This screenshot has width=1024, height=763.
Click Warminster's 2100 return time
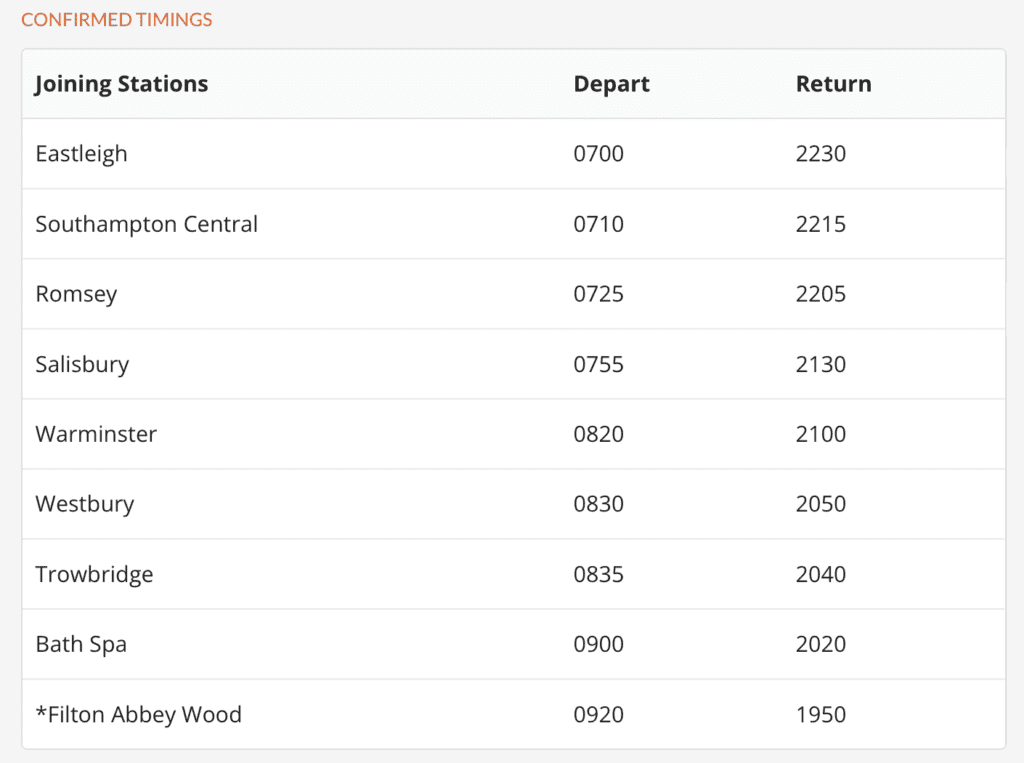click(x=820, y=434)
